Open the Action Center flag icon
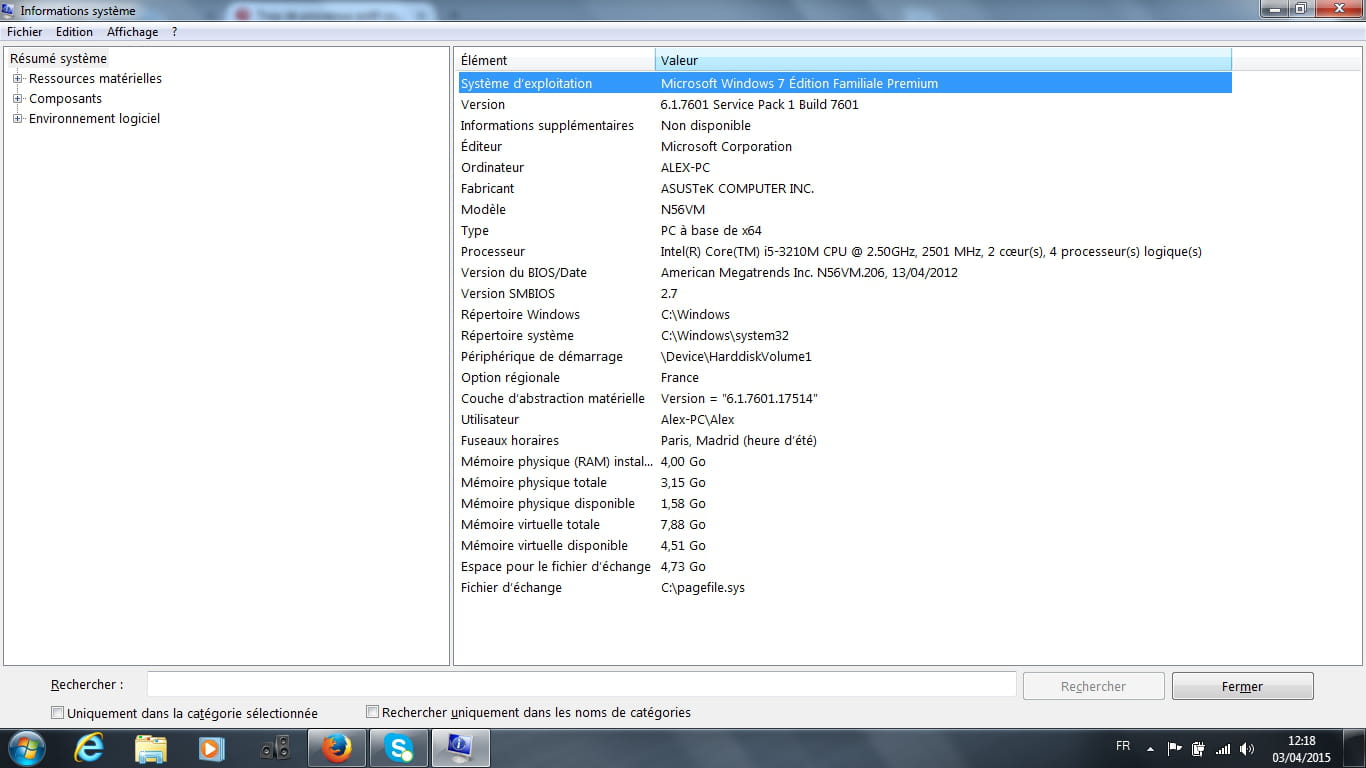Image resolution: width=1366 pixels, height=768 pixels. pos(1174,748)
